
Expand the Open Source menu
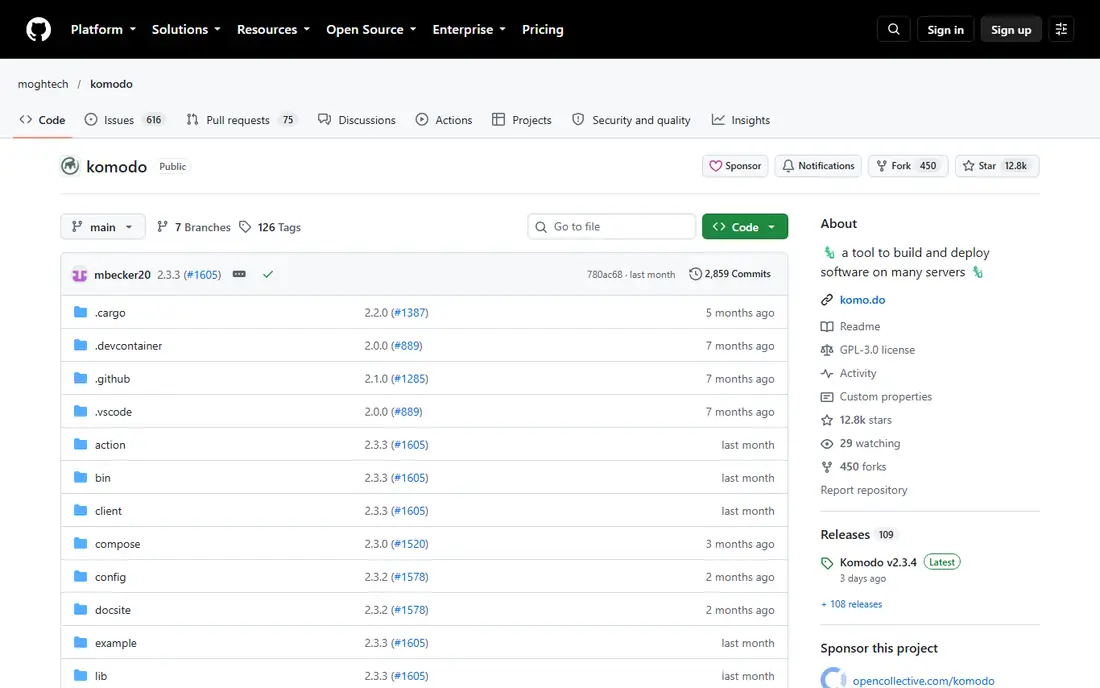371,29
